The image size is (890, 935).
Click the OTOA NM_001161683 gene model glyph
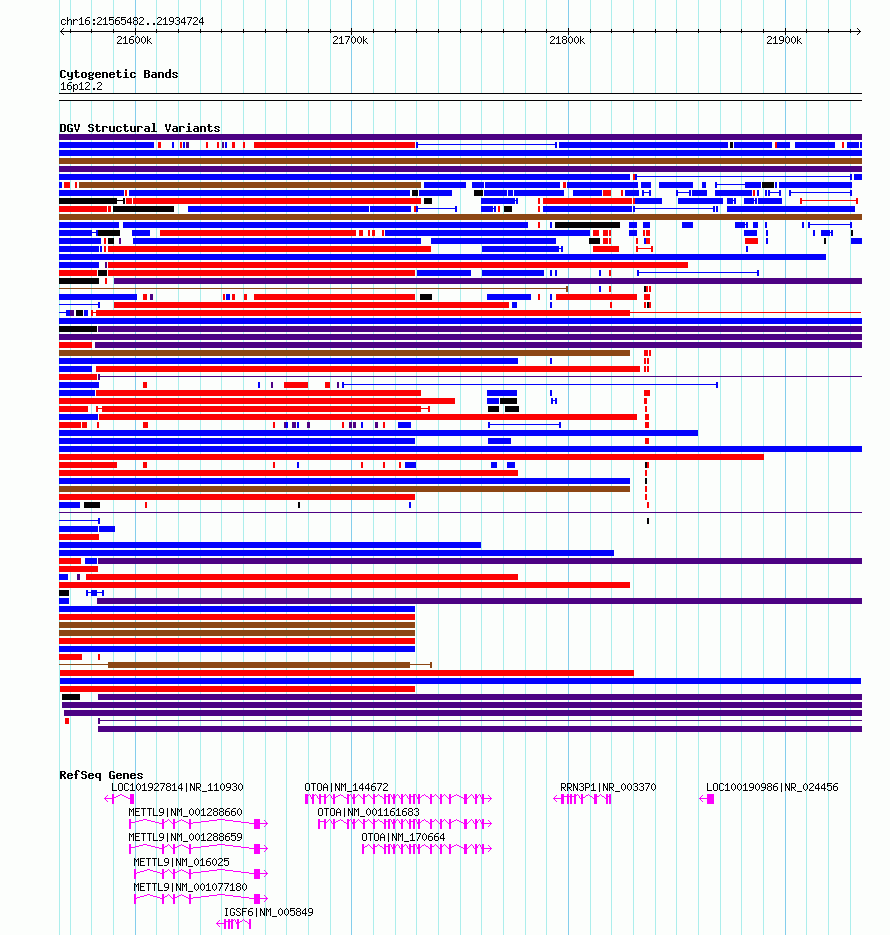coord(405,824)
